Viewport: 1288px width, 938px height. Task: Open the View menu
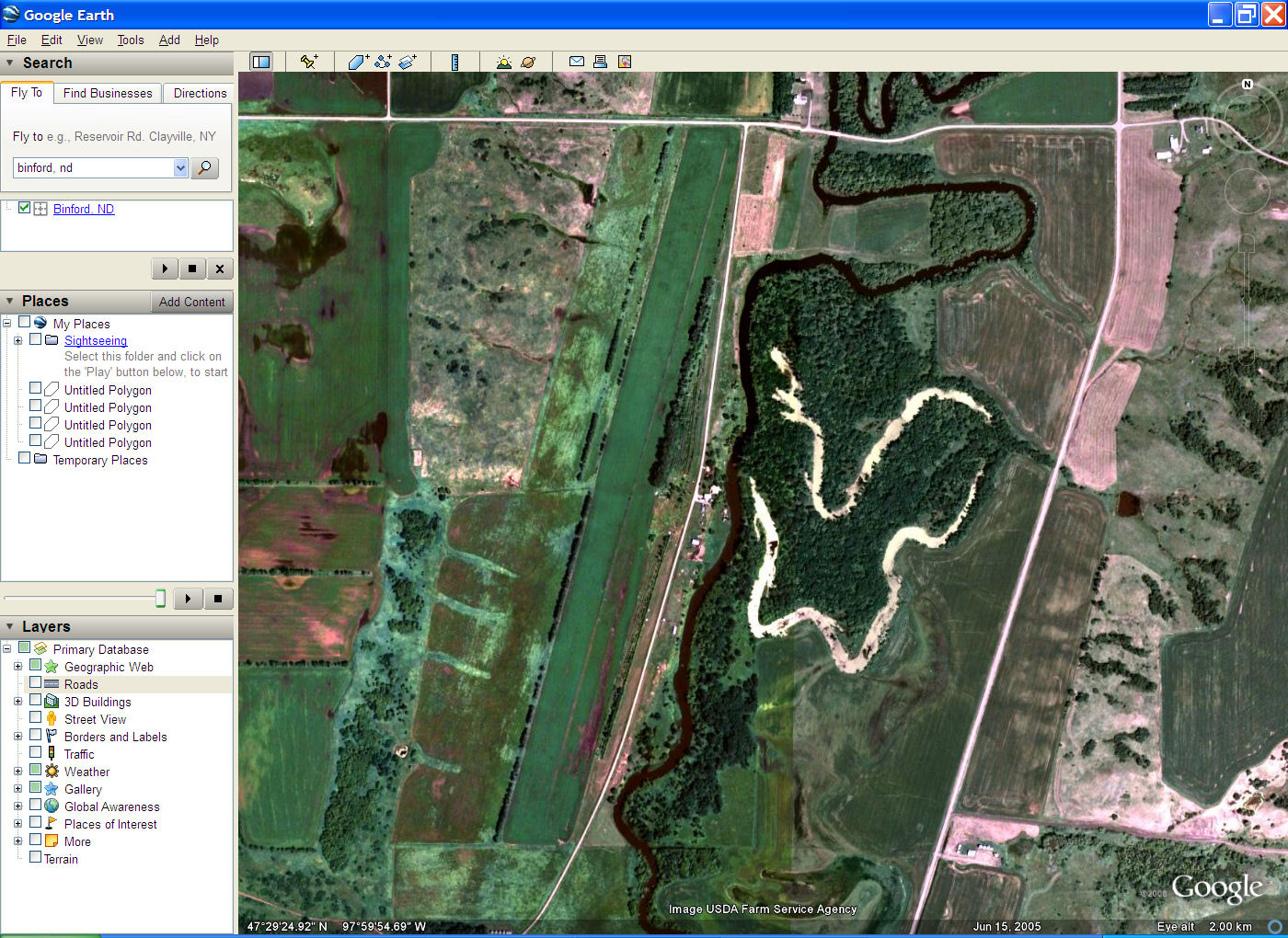point(90,40)
